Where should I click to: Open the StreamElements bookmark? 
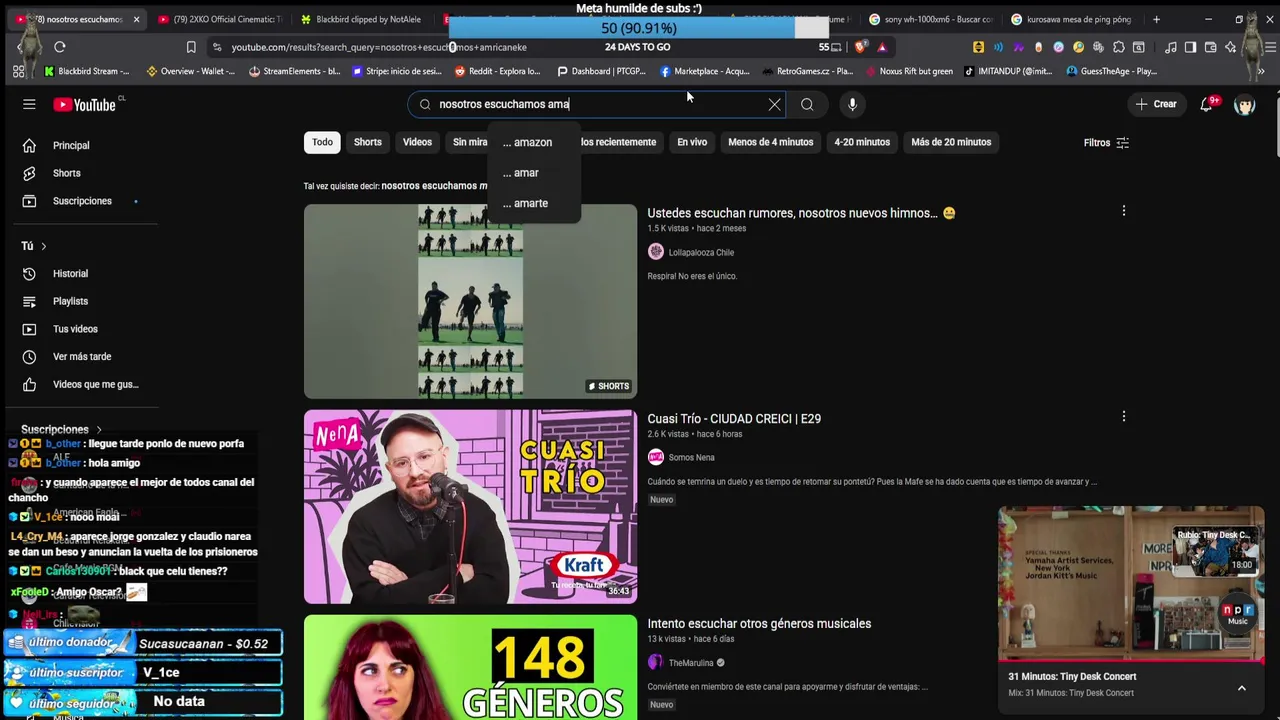[294, 71]
